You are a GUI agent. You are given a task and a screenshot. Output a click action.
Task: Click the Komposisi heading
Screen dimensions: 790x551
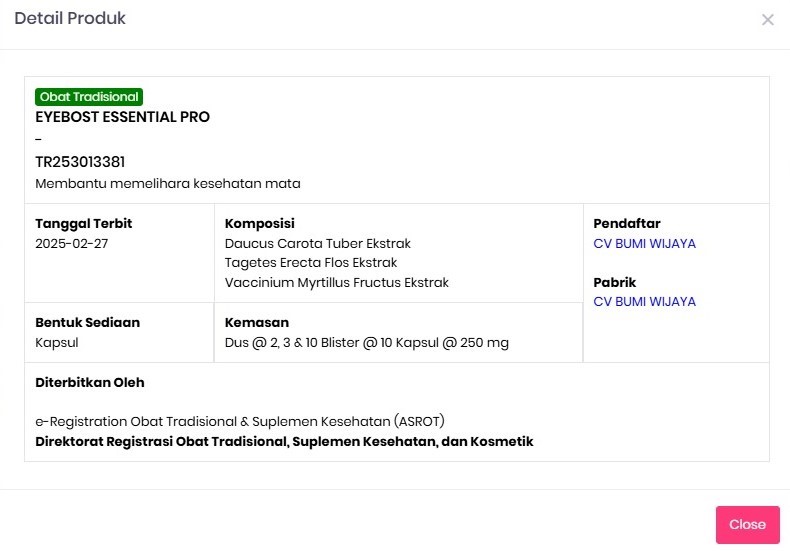(259, 224)
